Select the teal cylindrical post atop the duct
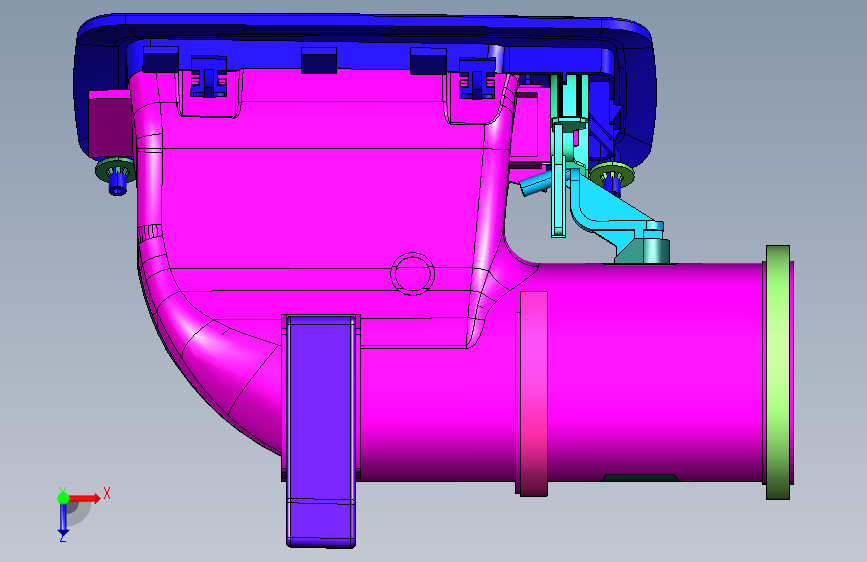Screen dimensions: 867x562 656,251
